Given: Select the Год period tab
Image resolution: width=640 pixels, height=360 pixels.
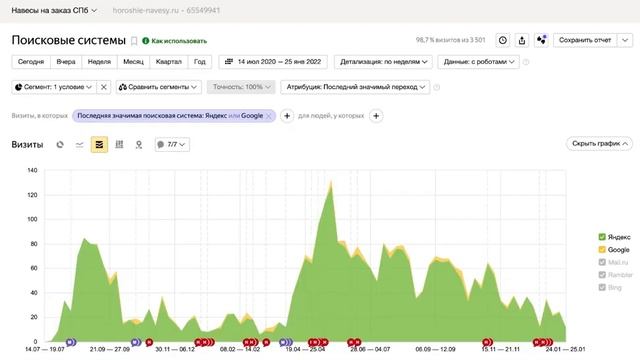Looking at the screenshot, I should (200, 62).
